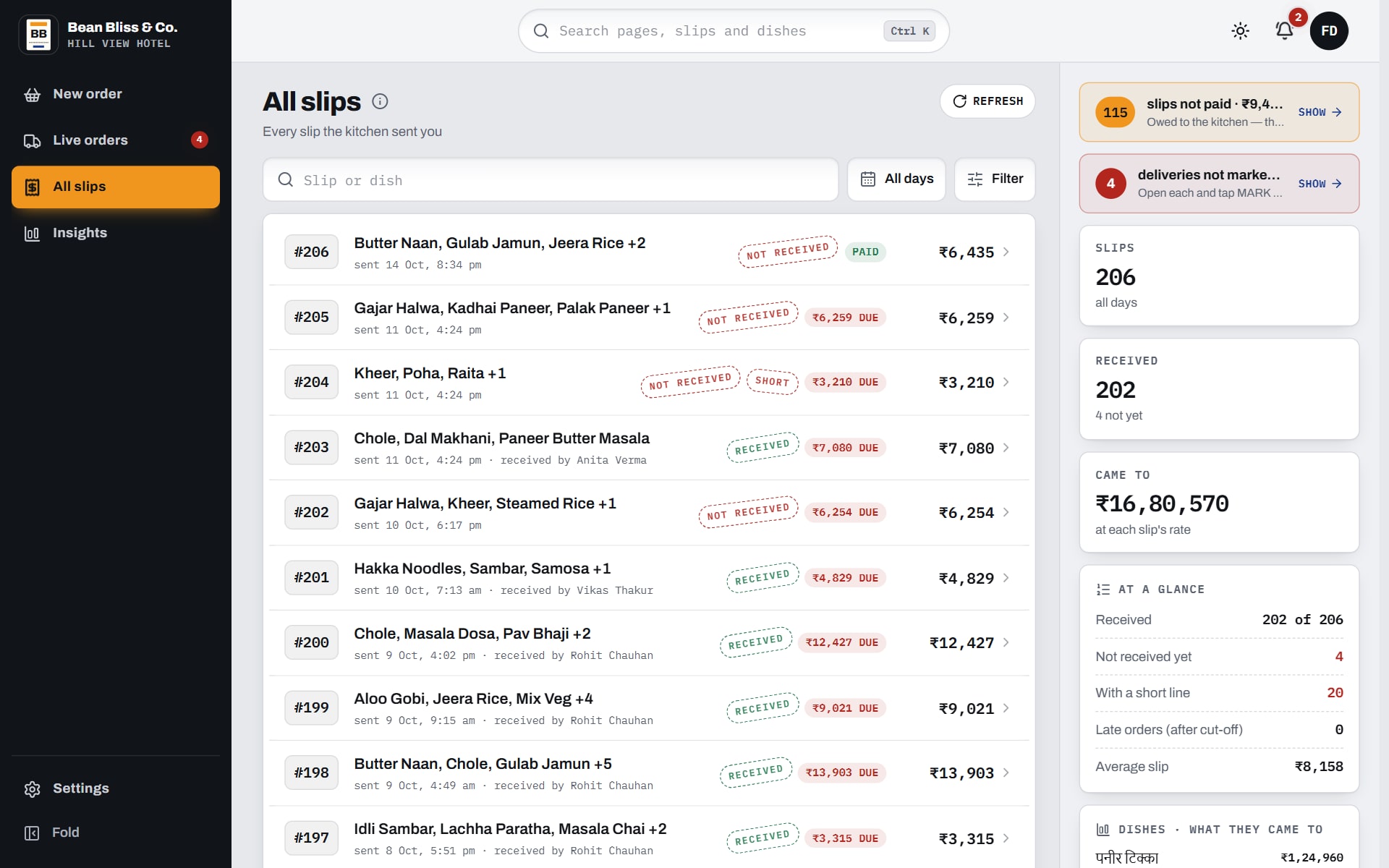The height and width of the screenshot is (868, 1389).
Task: Open Settings gear in sidebar
Action: (x=116, y=788)
